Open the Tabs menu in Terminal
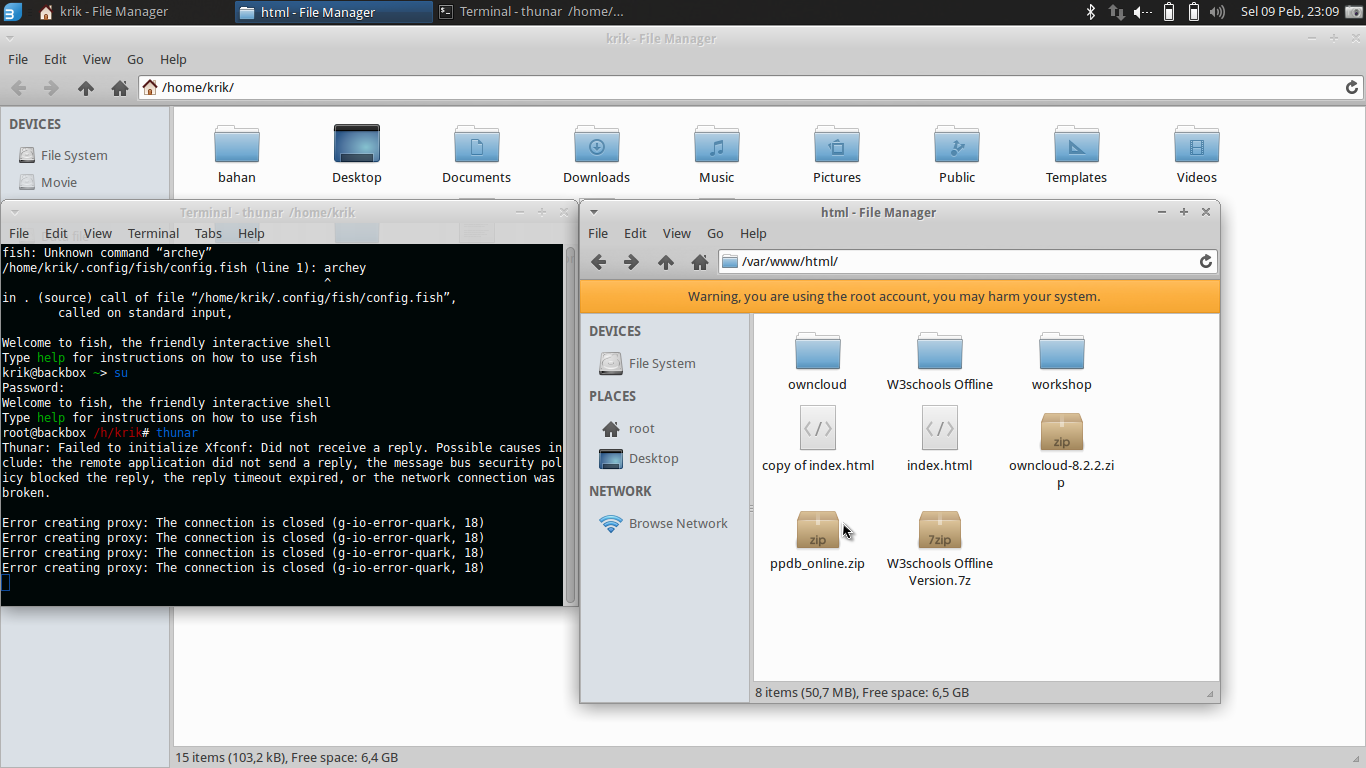This screenshot has width=1366, height=768. click(208, 233)
